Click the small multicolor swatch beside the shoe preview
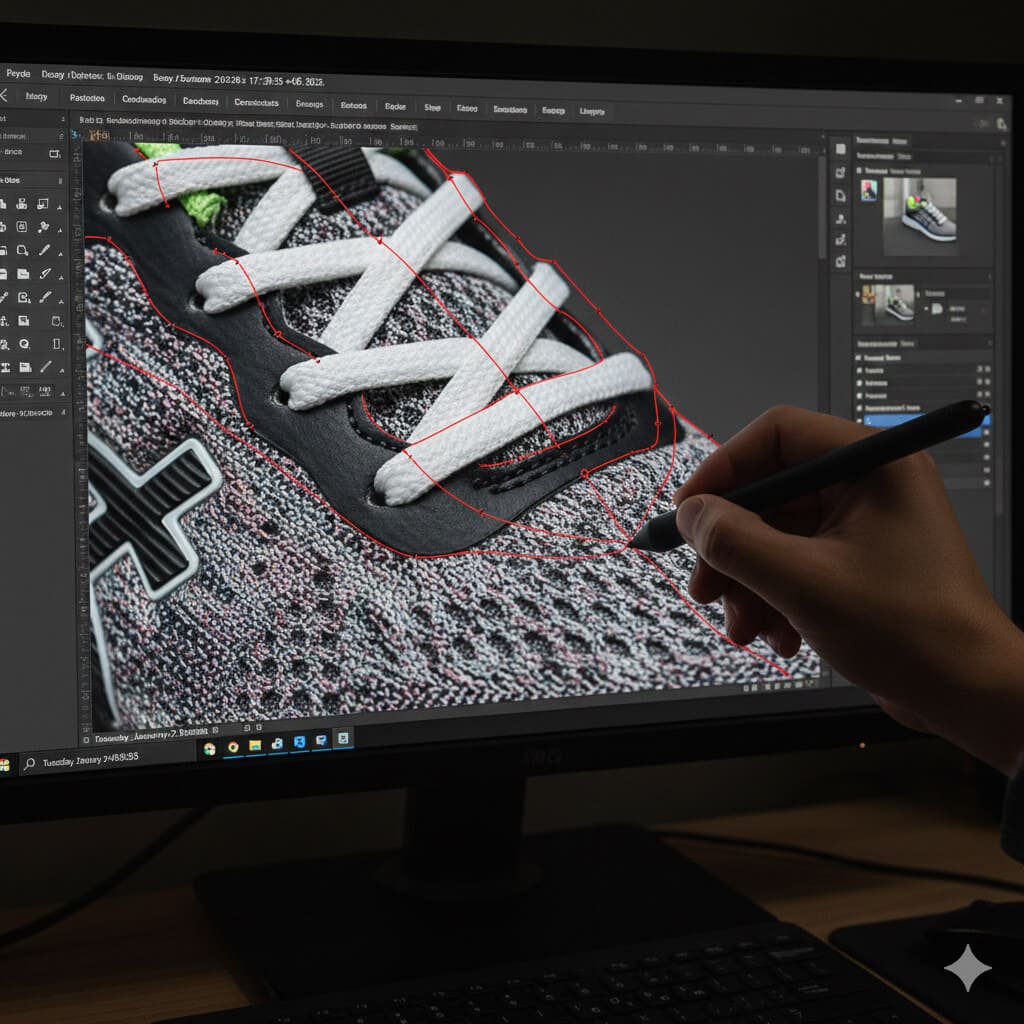Screen dimensions: 1024x1024 (868, 189)
